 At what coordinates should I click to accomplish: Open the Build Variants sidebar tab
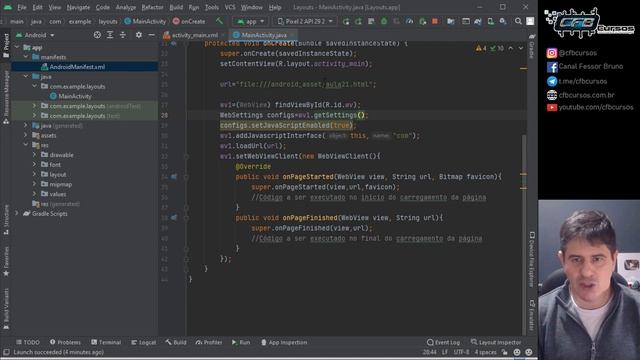point(6,308)
